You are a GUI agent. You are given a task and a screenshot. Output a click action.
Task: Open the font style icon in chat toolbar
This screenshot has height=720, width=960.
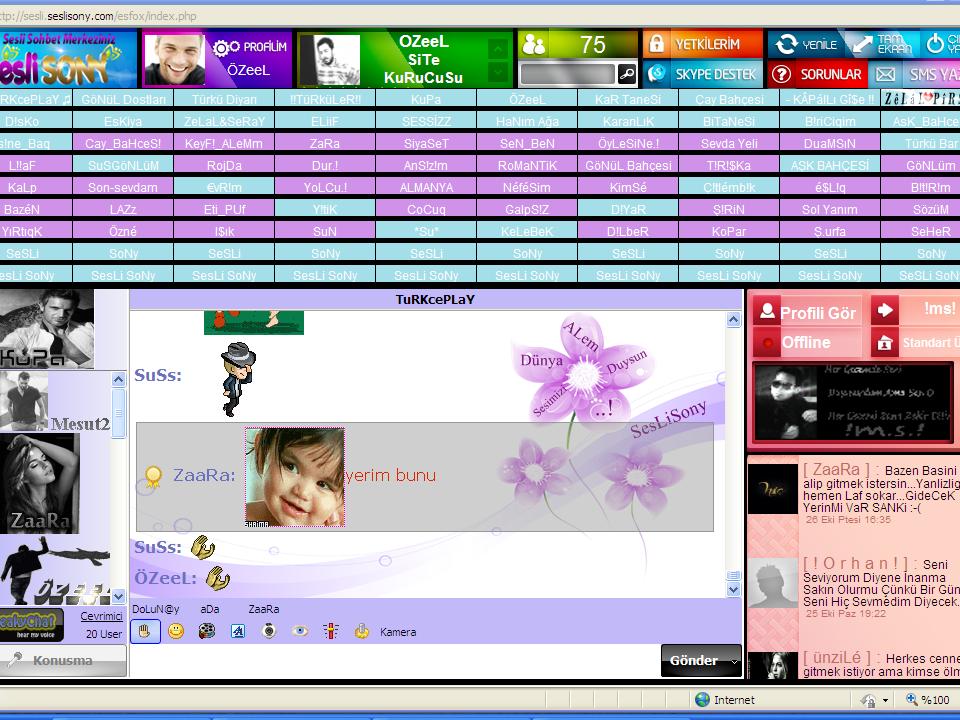[238, 631]
